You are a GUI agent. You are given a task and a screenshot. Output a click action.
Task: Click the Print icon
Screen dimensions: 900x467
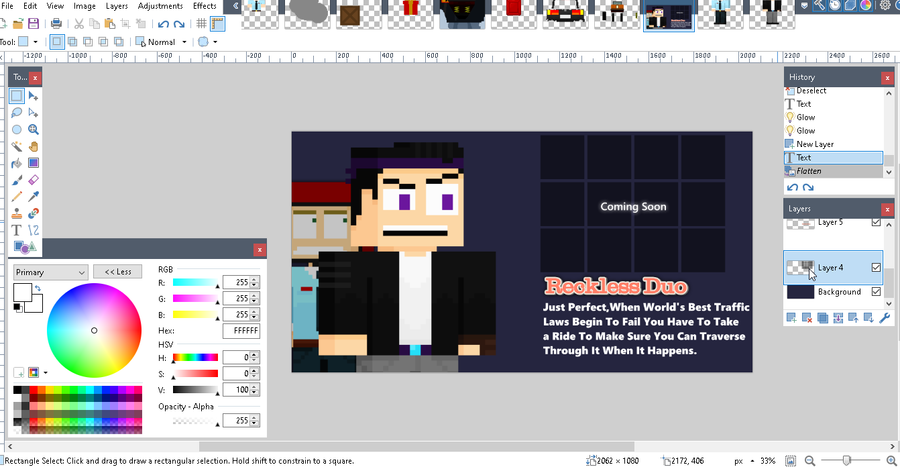click(x=56, y=24)
